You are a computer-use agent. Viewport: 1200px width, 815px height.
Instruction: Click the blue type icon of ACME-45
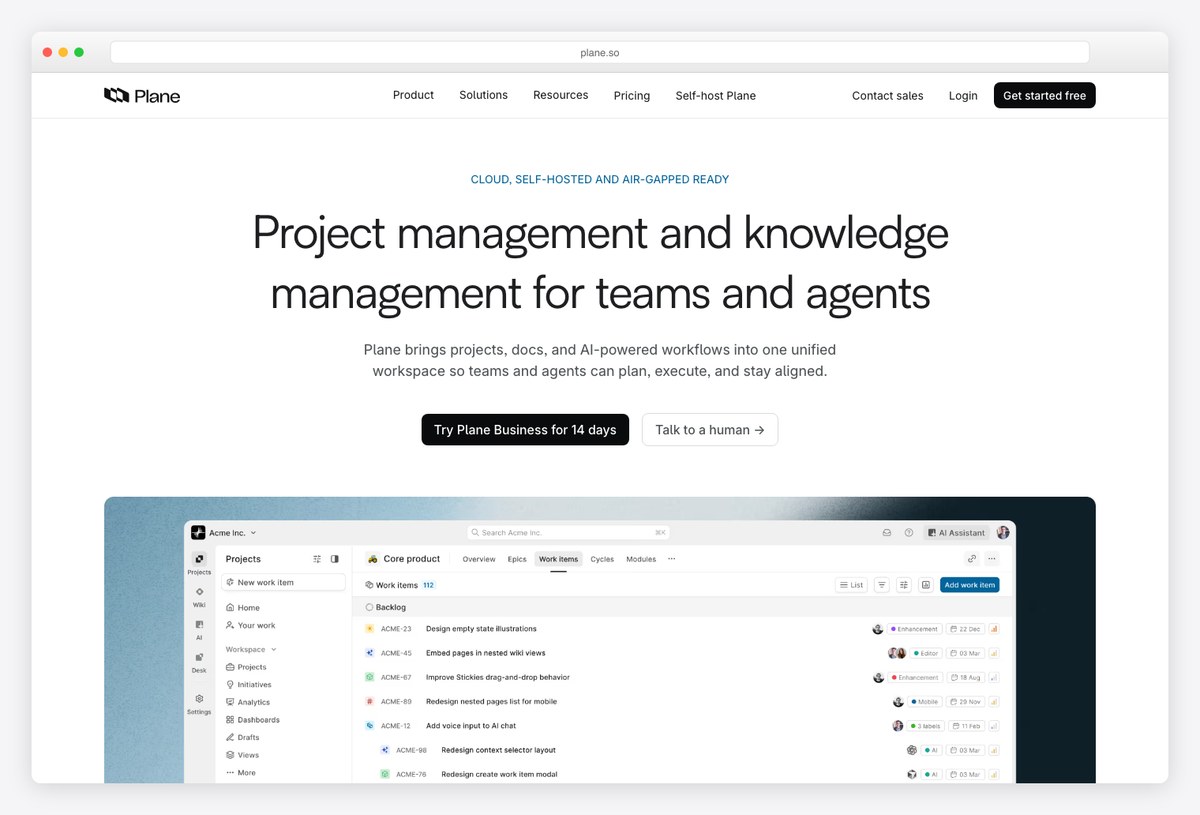pyautogui.click(x=369, y=653)
